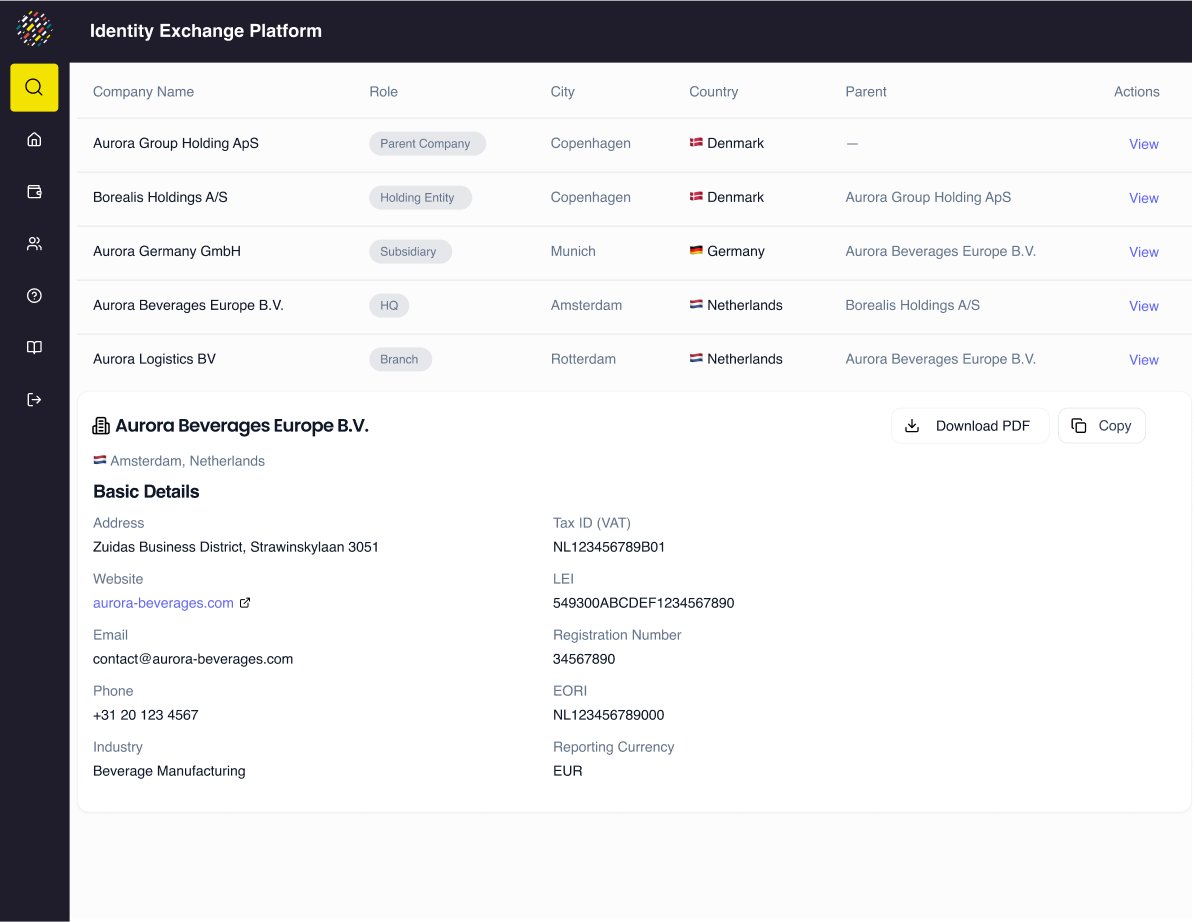Open the Users section via sidebar icon
Viewport: 1194px width, 922px height.
coord(33,243)
